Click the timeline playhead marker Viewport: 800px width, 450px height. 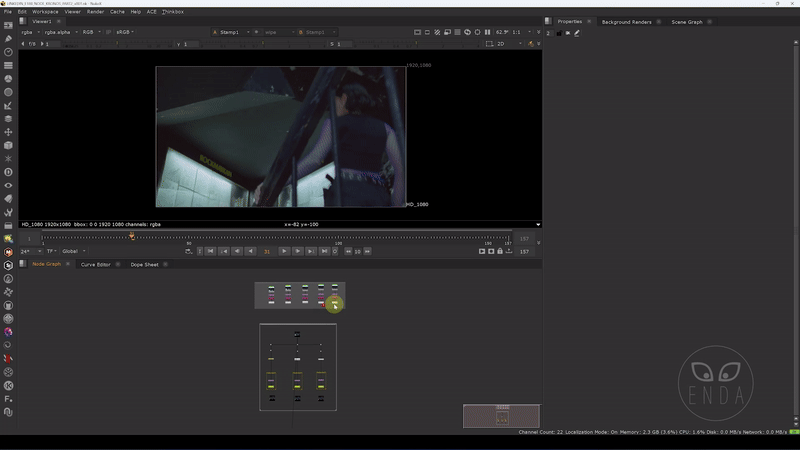tap(131, 237)
